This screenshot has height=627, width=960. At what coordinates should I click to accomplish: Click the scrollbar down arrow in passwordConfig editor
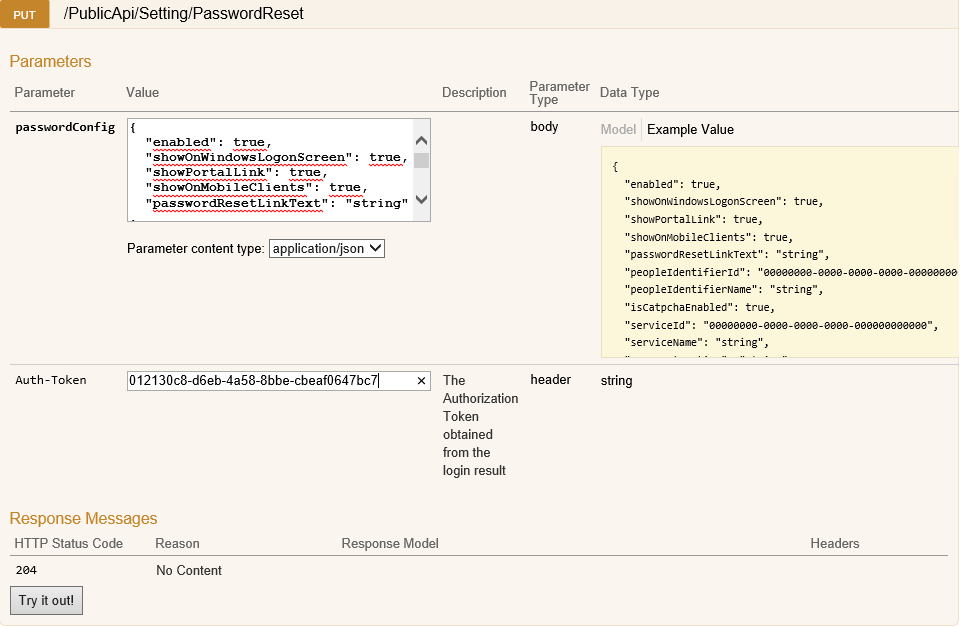pyautogui.click(x=421, y=200)
